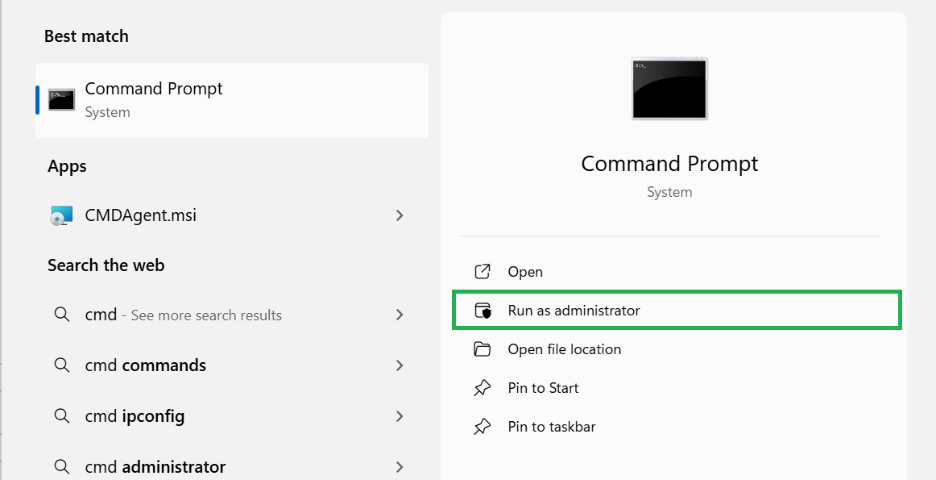Image resolution: width=936 pixels, height=480 pixels.
Task: Click the Open icon in the actions list
Action: coord(482,272)
